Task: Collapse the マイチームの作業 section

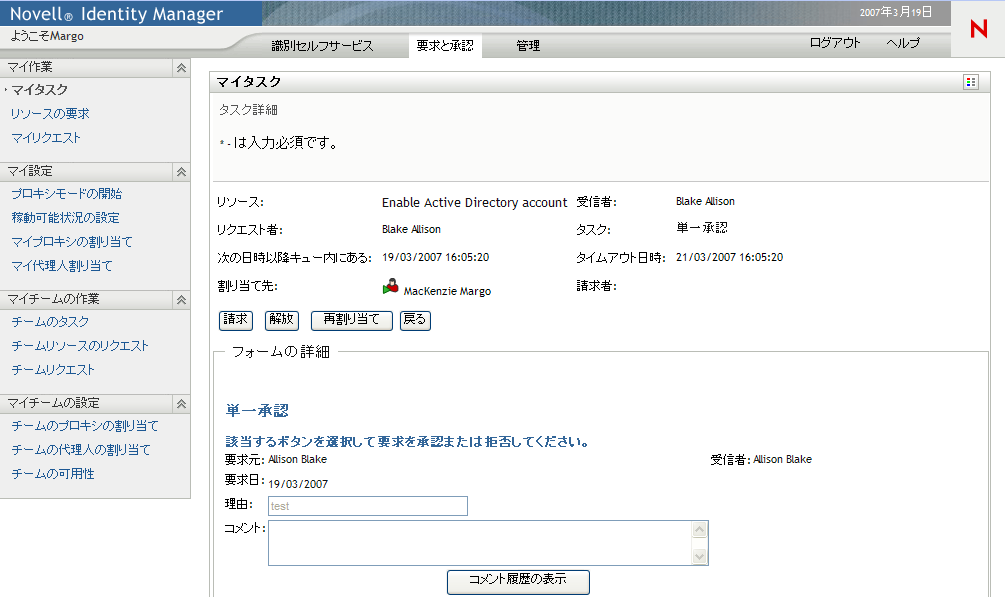Action: point(181,299)
